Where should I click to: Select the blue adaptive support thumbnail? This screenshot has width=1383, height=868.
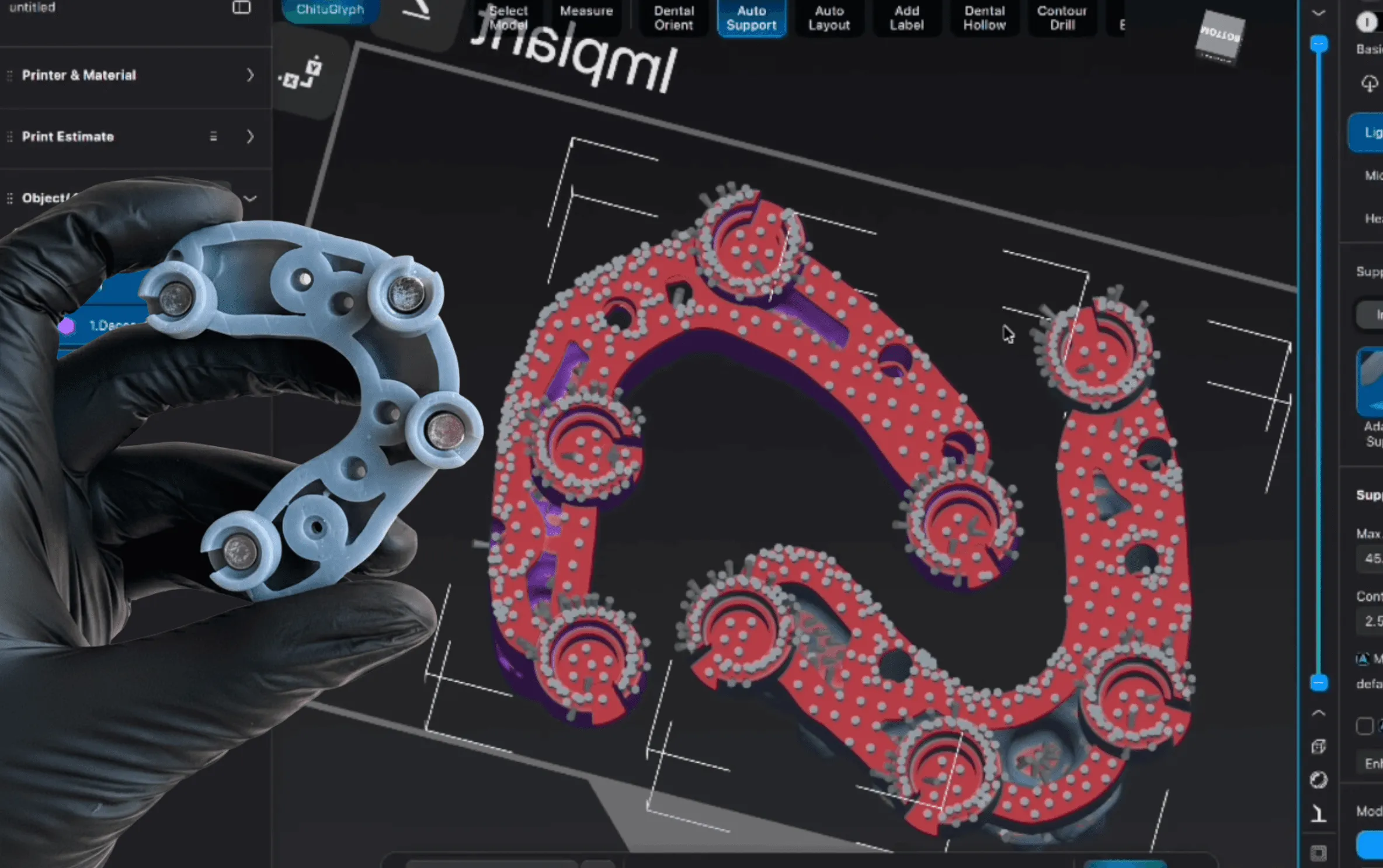click(1370, 381)
